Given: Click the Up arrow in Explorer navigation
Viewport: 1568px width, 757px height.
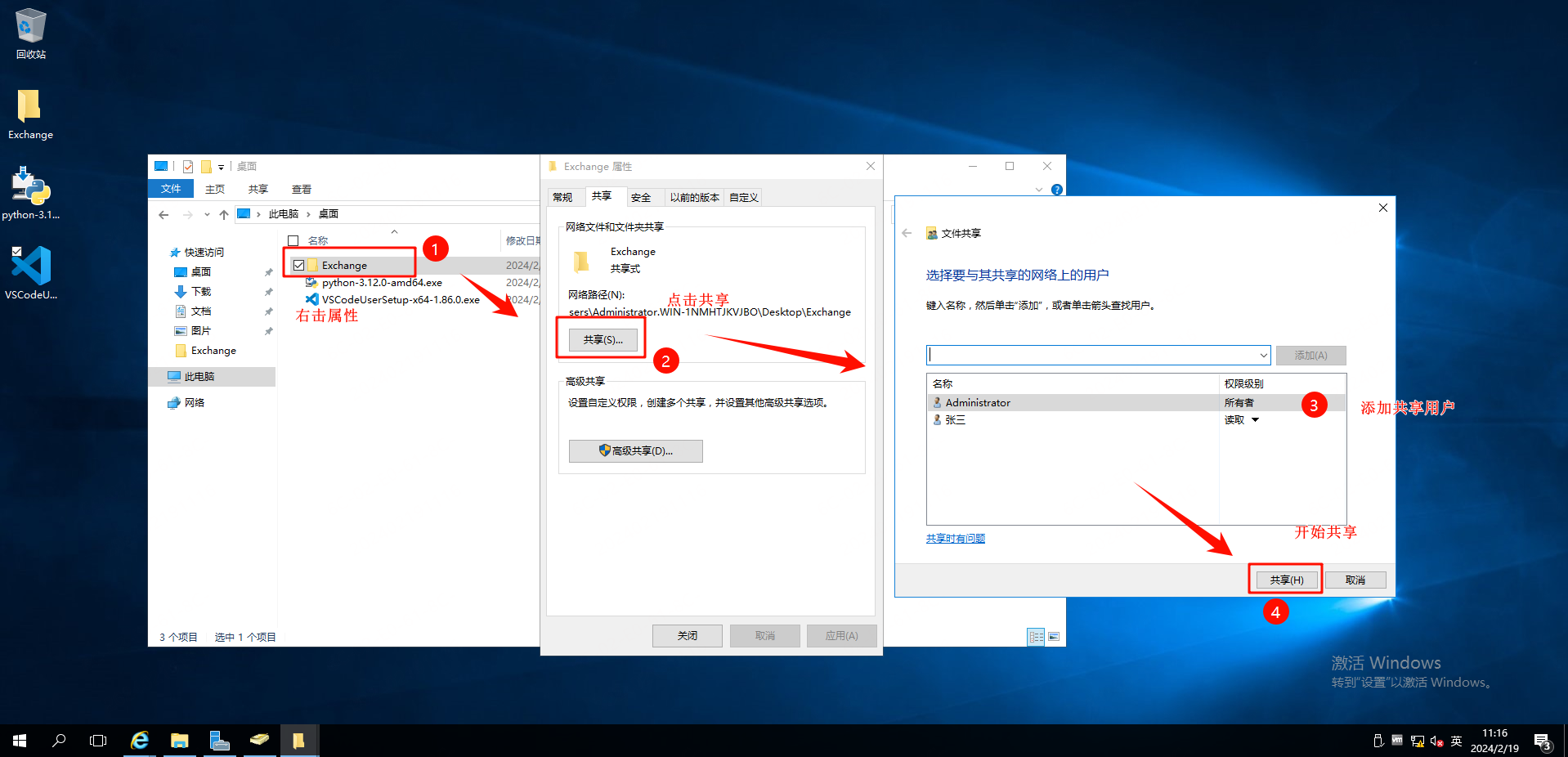Looking at the screenshot, I should 224,215.
